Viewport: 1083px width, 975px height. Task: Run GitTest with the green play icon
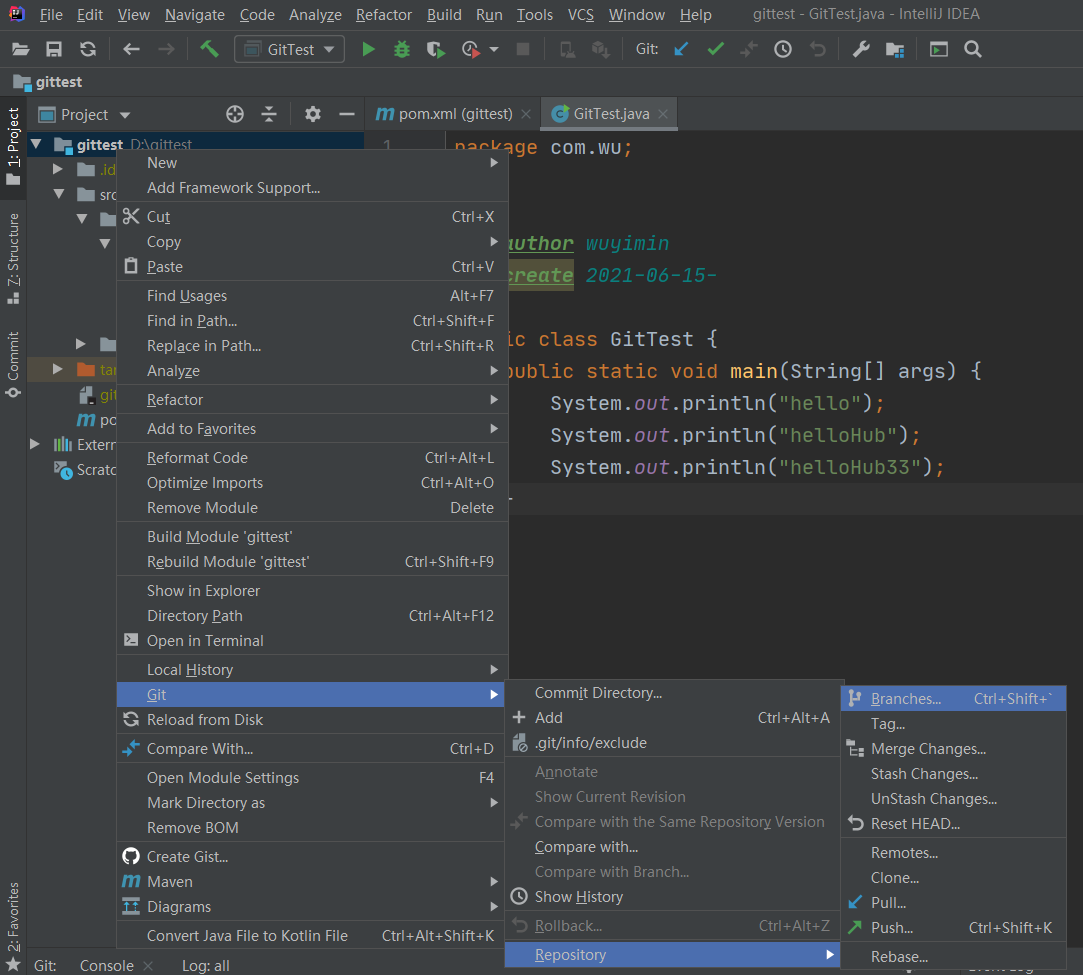coord(369,49)
